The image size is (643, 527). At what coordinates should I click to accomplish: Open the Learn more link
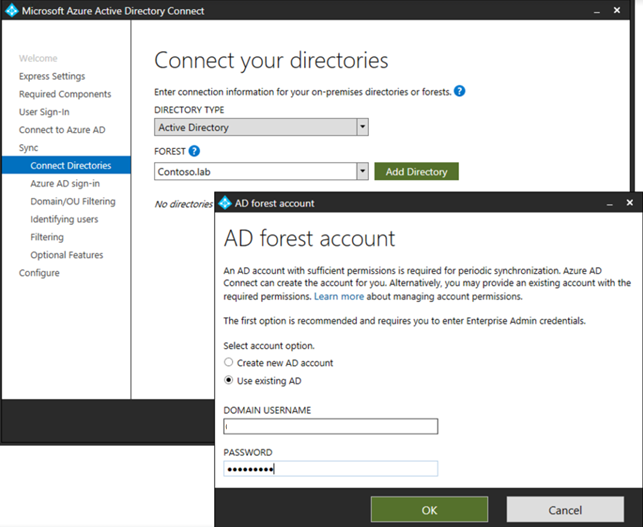click(338, 298)
